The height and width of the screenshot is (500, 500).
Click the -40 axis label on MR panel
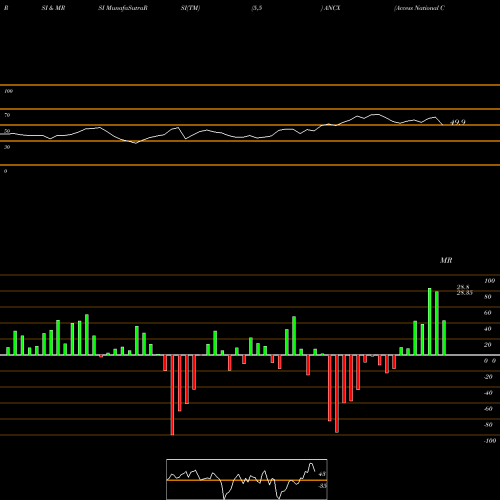click(488, 393)
